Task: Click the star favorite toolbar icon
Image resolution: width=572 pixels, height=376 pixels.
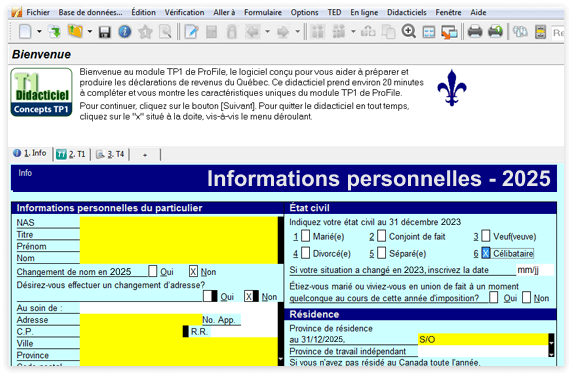Action: (145, 32)
